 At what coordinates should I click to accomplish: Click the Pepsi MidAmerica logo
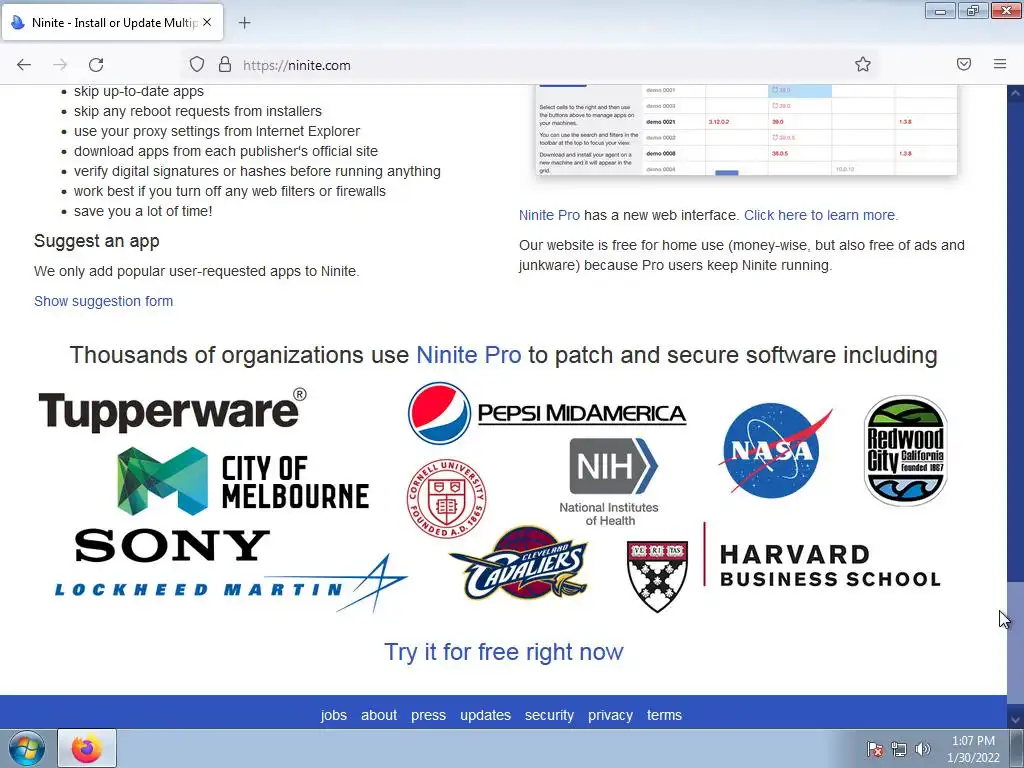(547, 413)
